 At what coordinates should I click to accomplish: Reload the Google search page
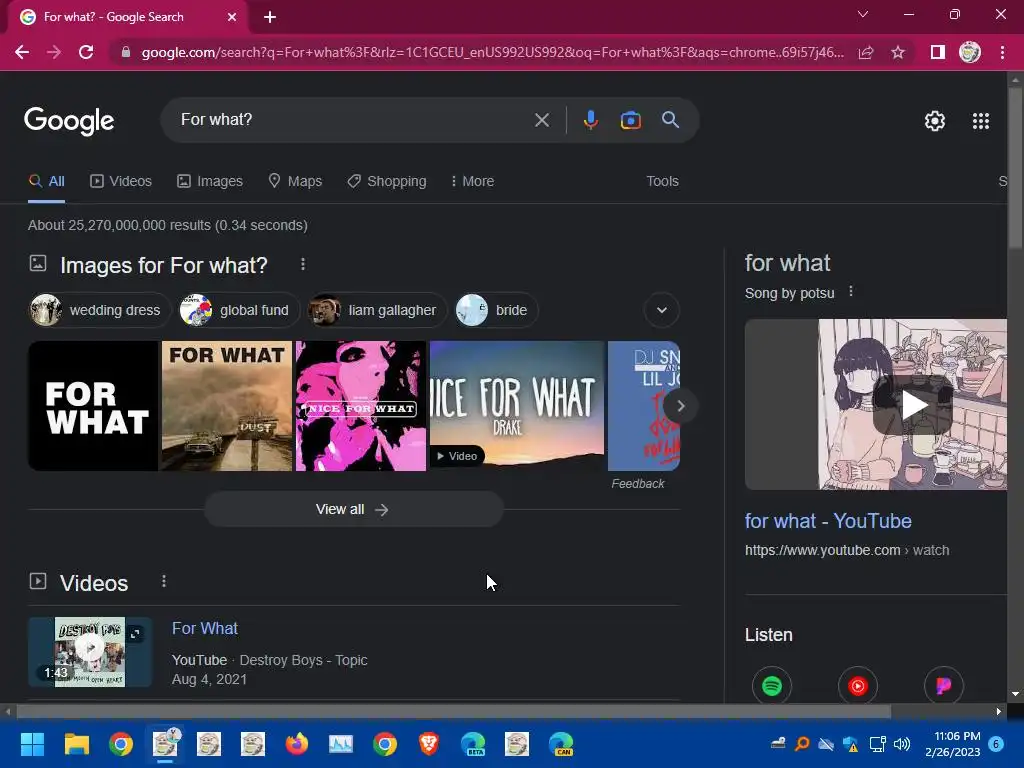[x=86, y=52]
